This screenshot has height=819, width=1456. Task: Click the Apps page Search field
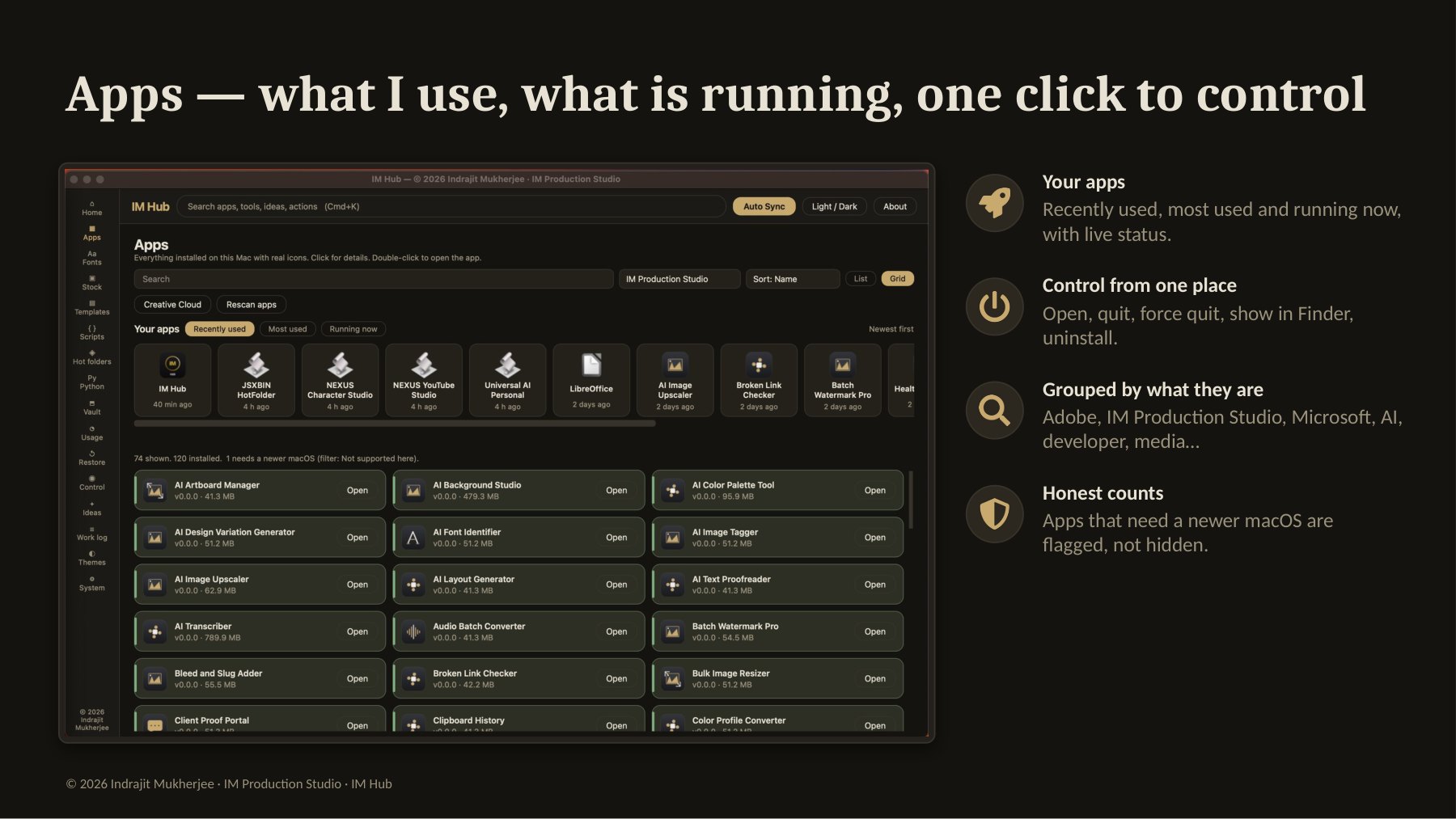pos(374,279)
